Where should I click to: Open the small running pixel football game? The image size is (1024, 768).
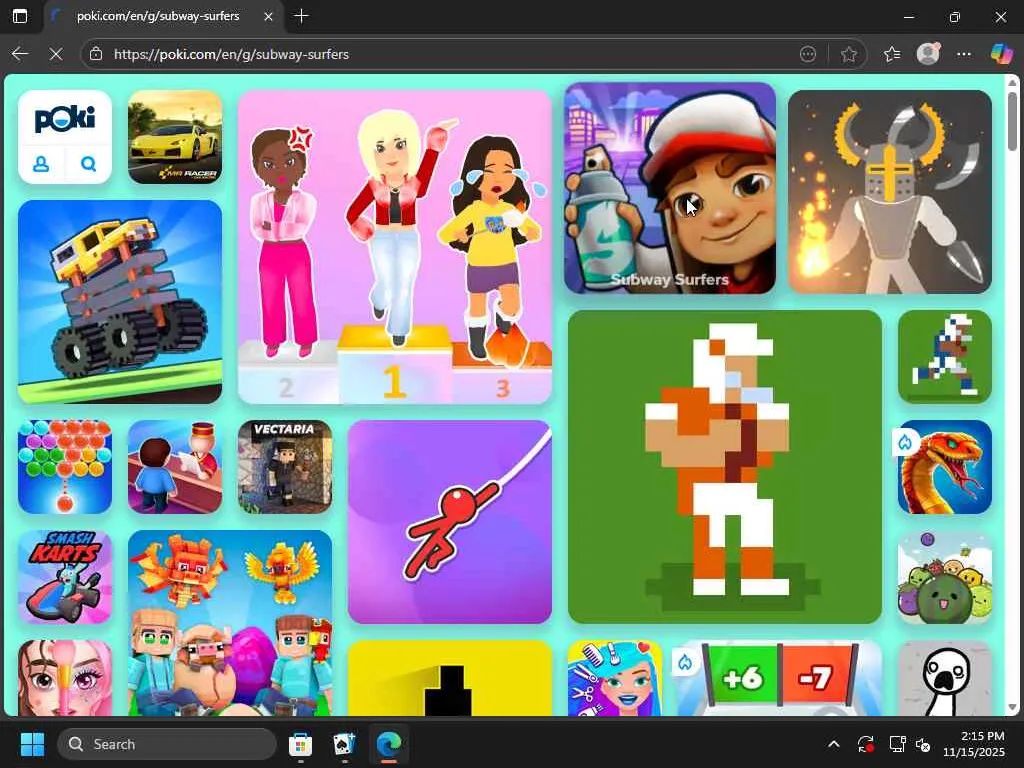[944, 357]
